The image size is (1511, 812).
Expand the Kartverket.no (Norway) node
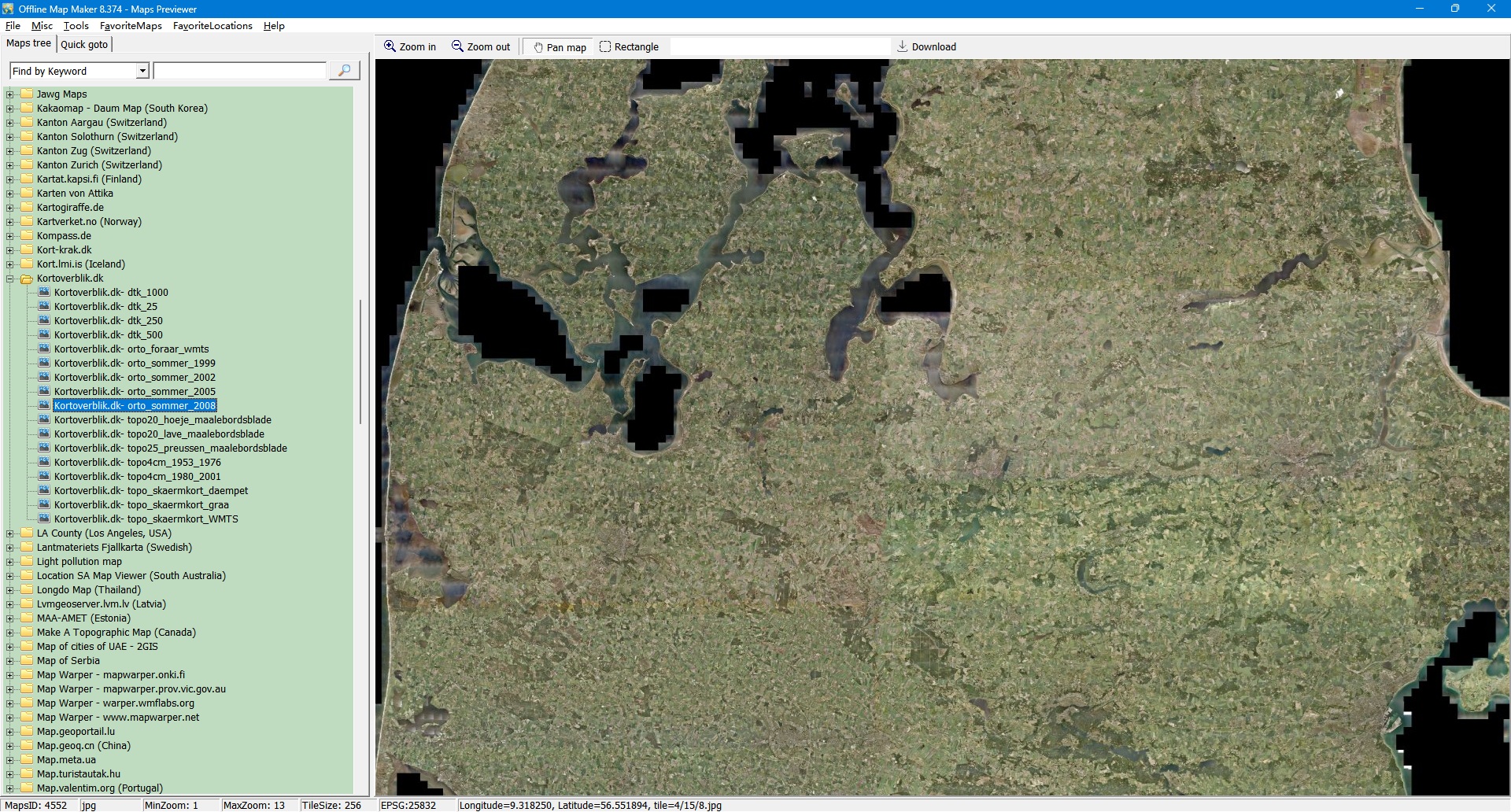[x=10, y=222]
